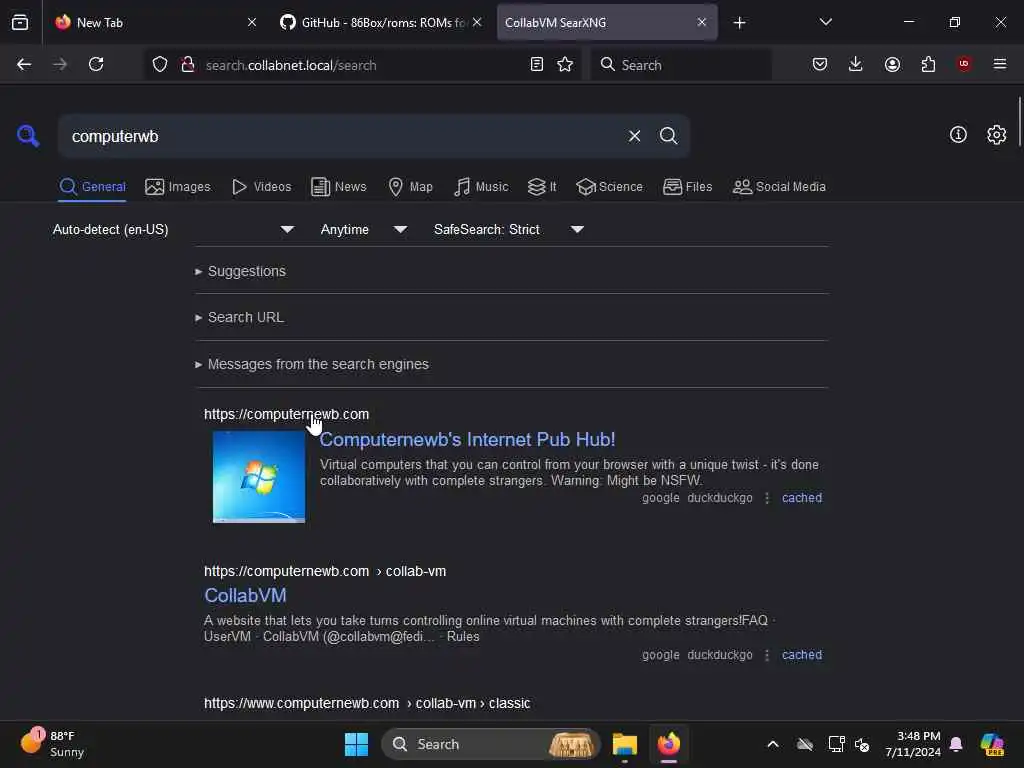Open Firefox account icon
The height and width of the screenshot is (768, 1024).
click(x=892, y=64)
